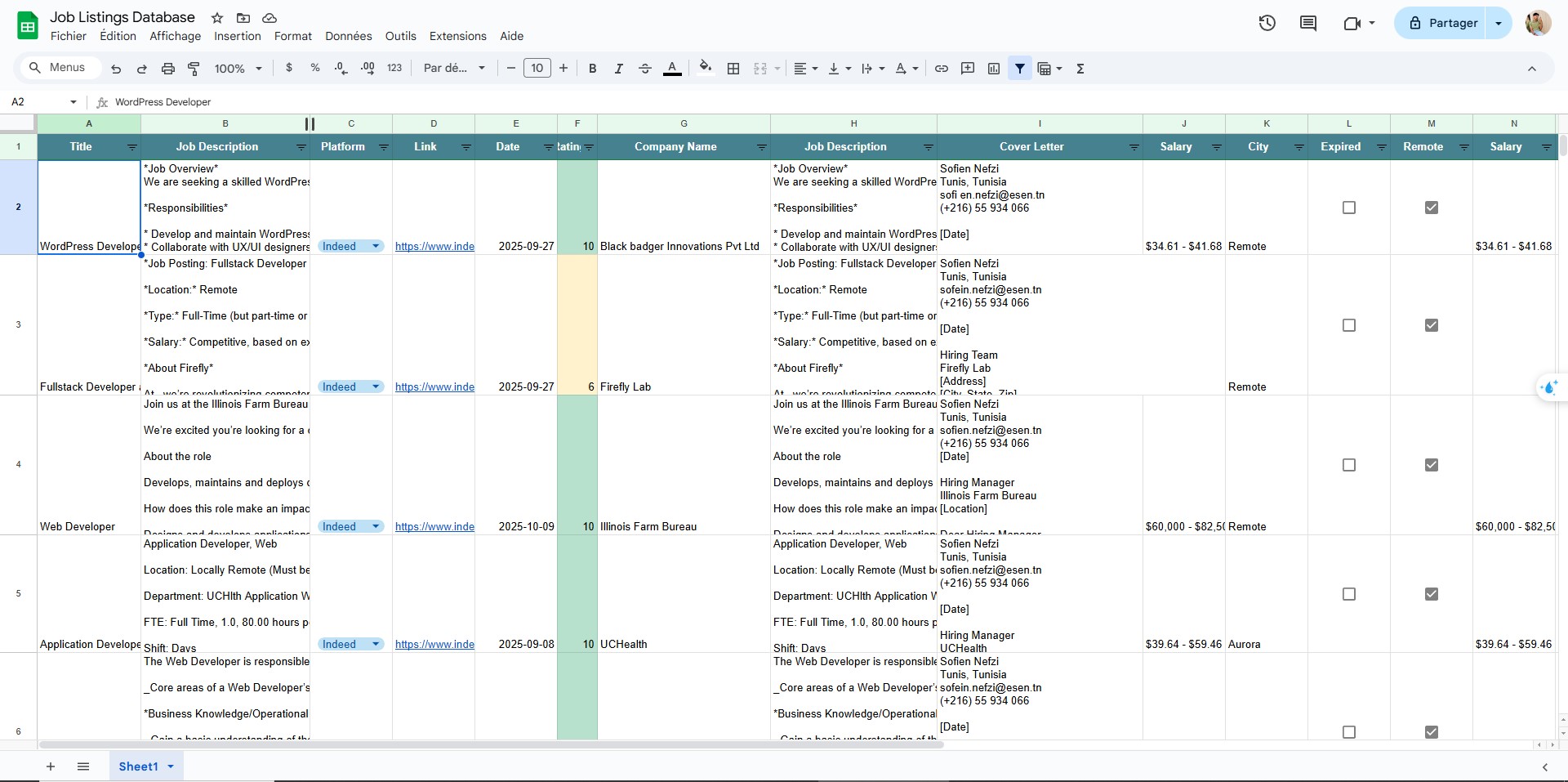Image resolution: width=1568 pixels, height=782 pixels.
Task: Tick Expired checkbox for Illinois Farm Bureau
Action: click(1349, 465)
